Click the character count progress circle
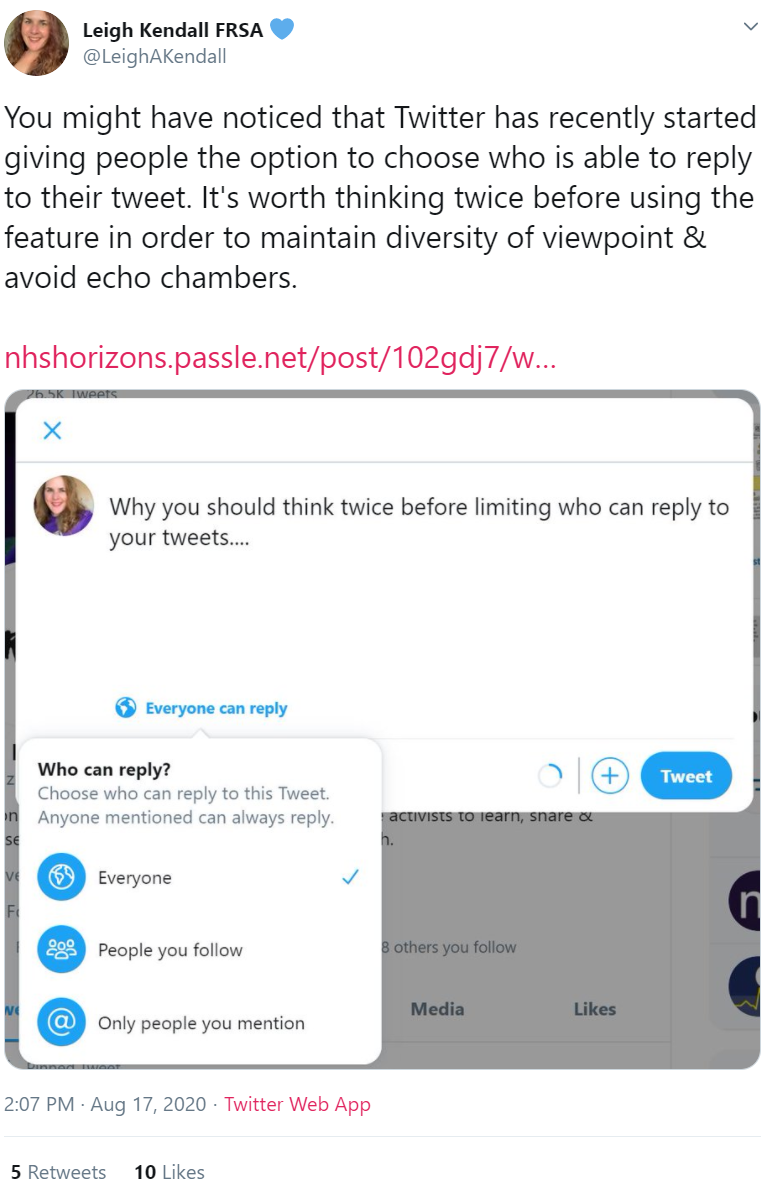 tap(549, 776)
